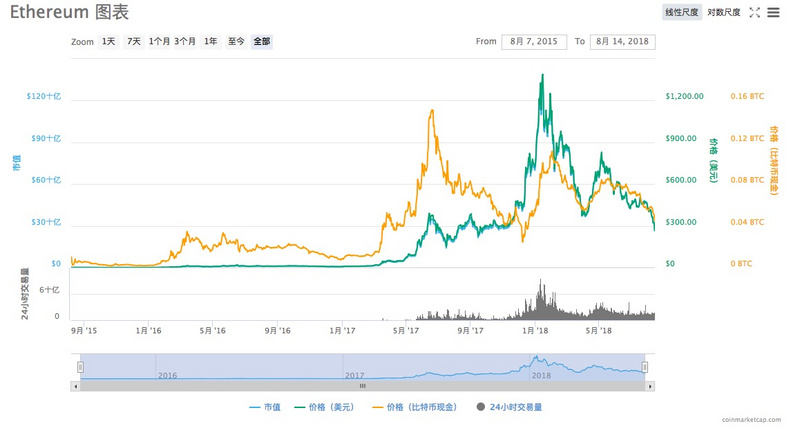This screenshot has width=800, height=435.
Task: Click the 5月 '17 x-axis label
Action: coord(406,330)
